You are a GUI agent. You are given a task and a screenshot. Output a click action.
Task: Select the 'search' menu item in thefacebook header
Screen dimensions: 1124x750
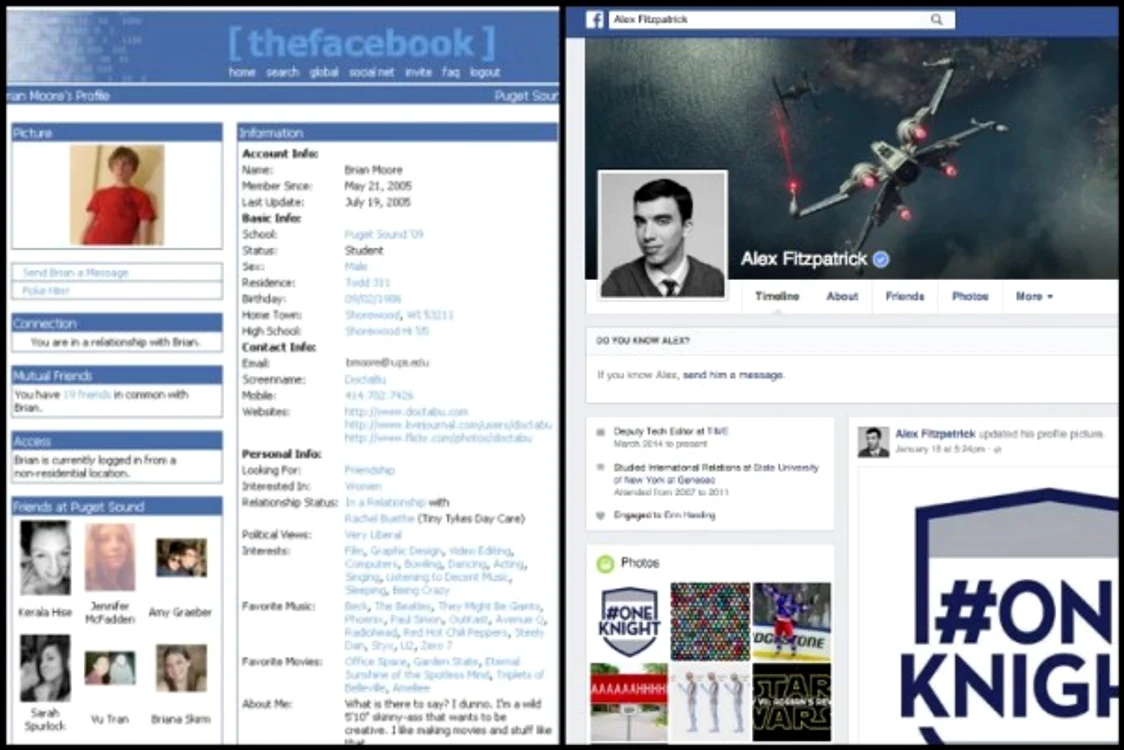pos(282,72)
